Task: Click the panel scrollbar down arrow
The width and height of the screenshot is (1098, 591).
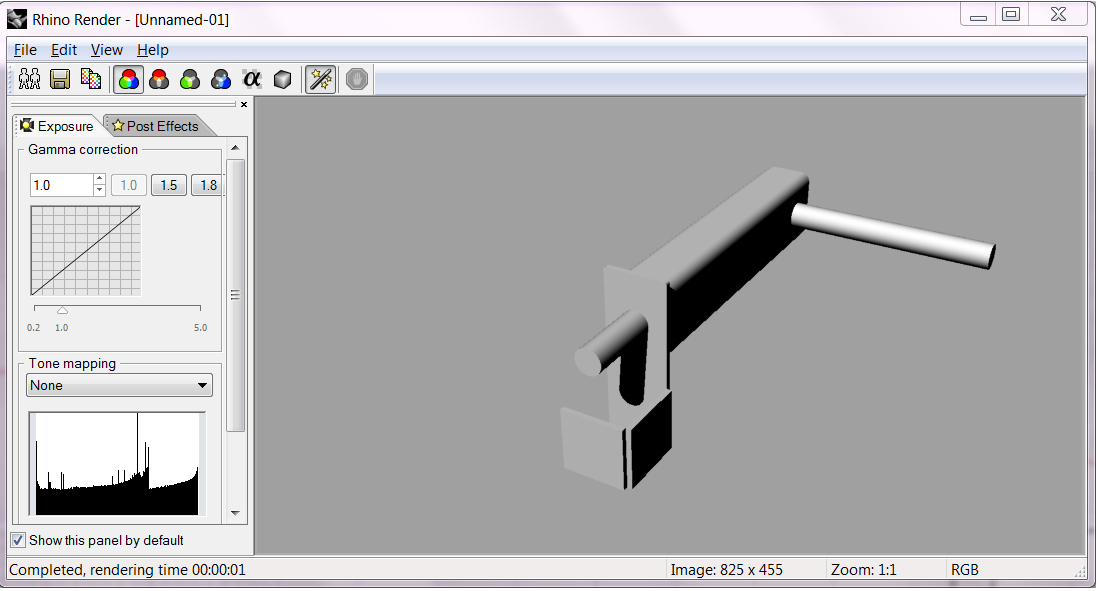Action: click(x=235, y=513)
